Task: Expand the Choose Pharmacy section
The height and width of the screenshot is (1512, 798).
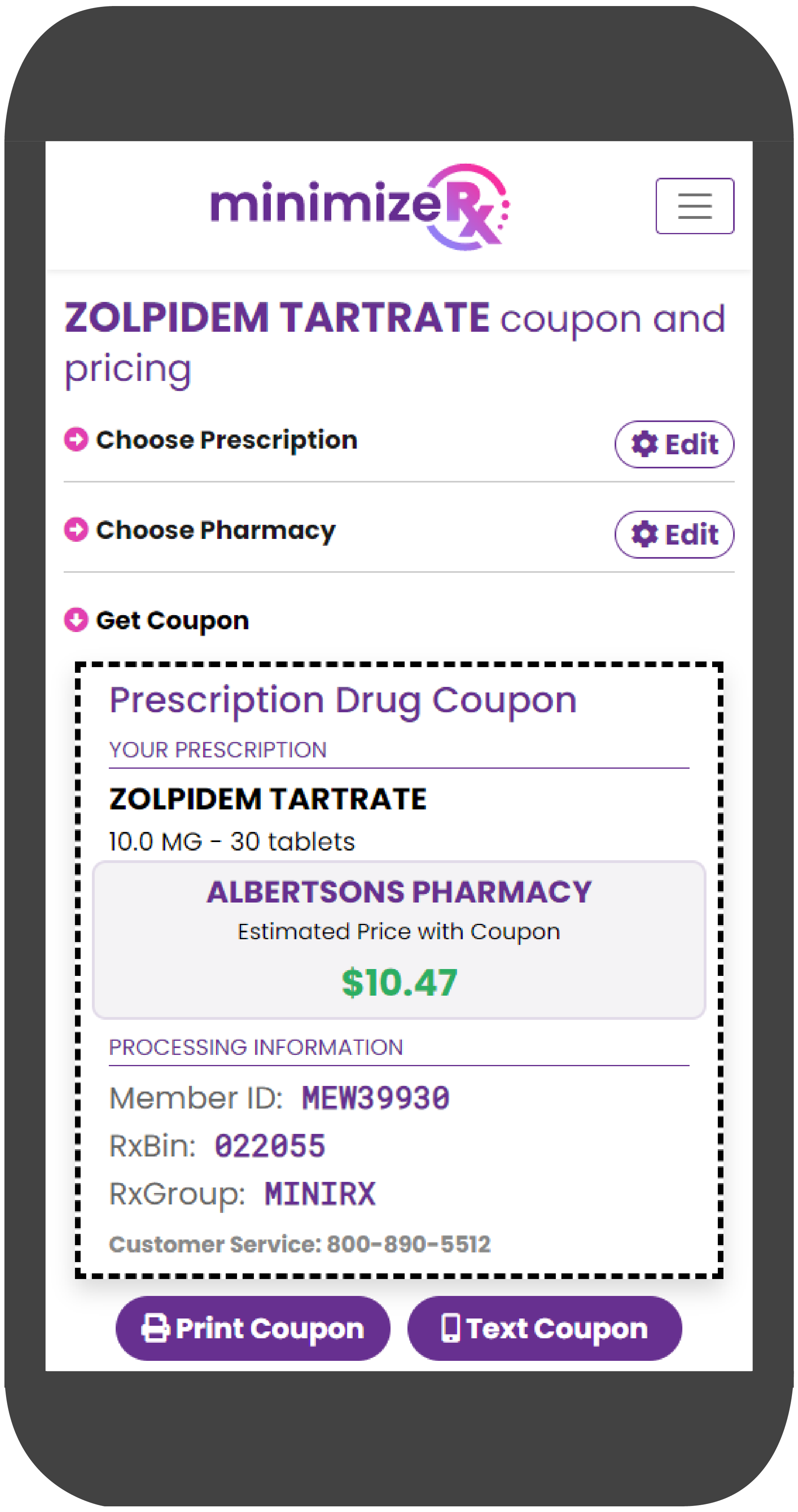Action: [x=216, y=530]
